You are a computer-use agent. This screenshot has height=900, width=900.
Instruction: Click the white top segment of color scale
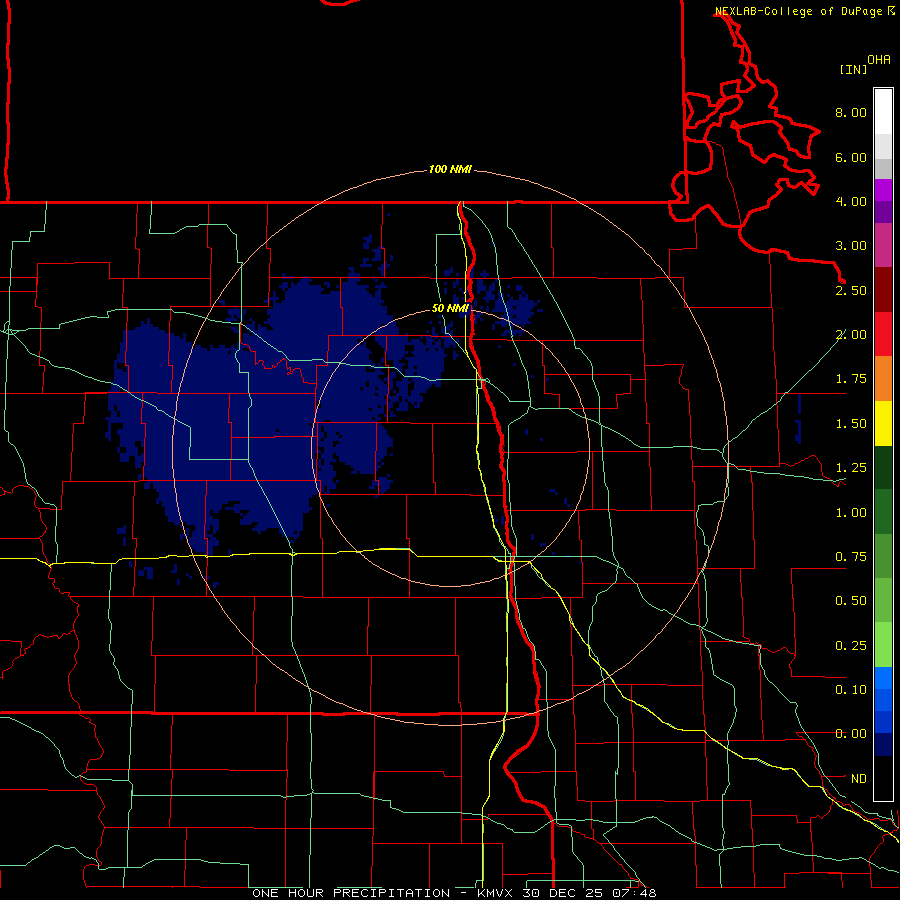(883, 112)
